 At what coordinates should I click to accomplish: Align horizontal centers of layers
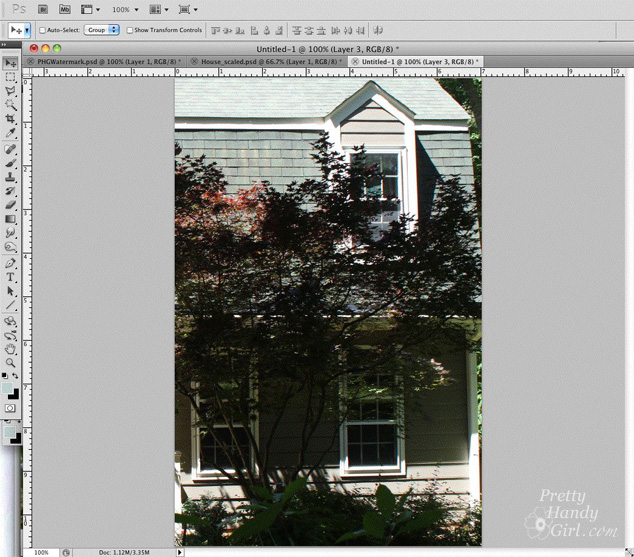[266, 30]
